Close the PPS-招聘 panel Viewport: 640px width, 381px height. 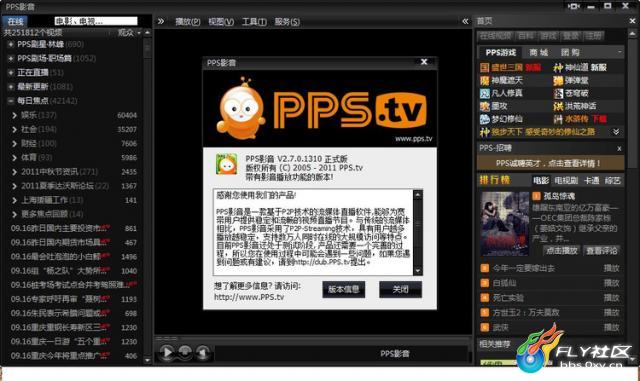(x=619, y=149)
